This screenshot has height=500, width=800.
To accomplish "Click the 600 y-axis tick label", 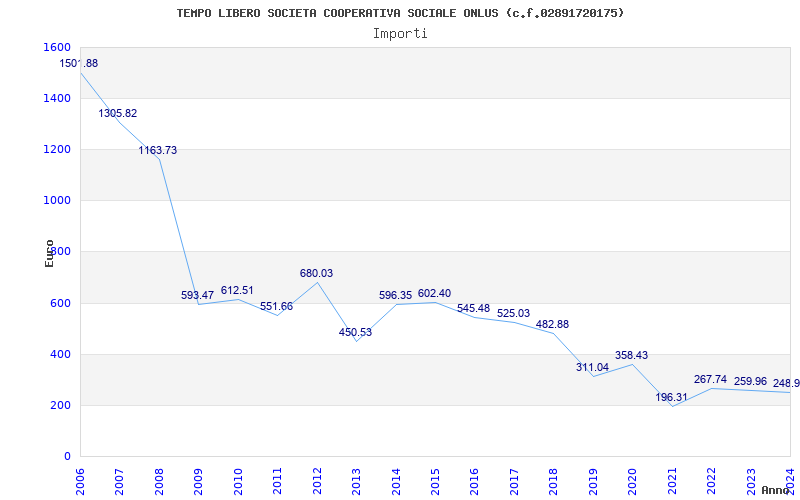I will 62,304.
